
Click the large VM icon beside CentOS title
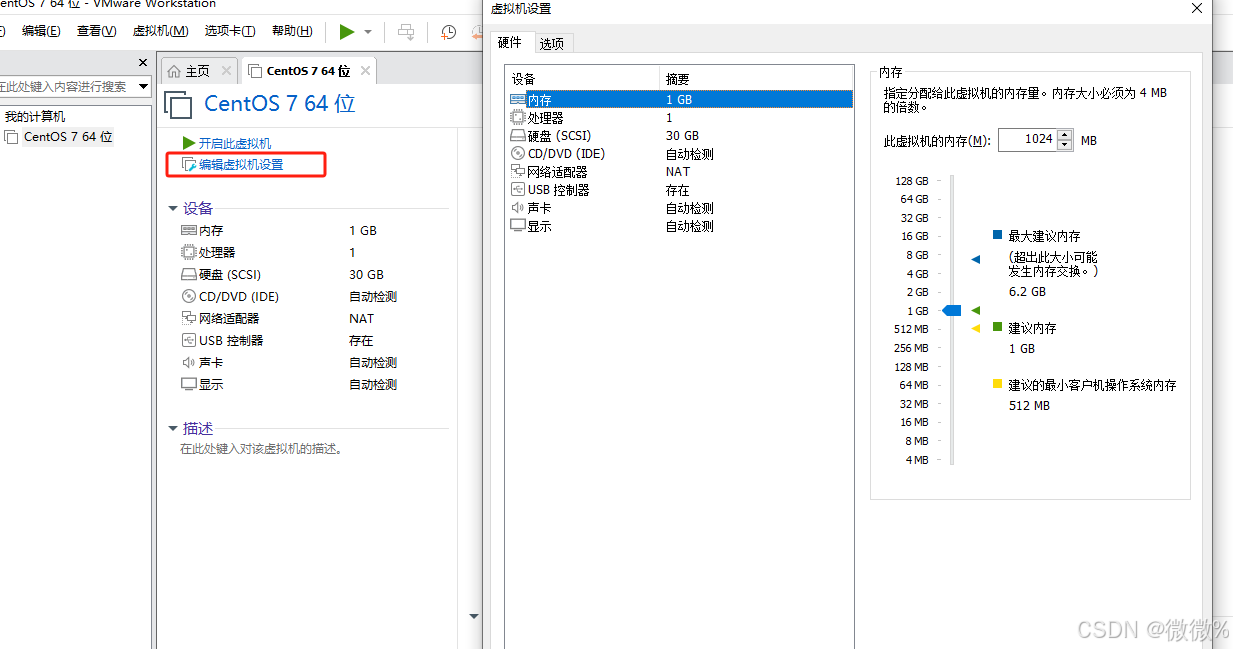177,105
